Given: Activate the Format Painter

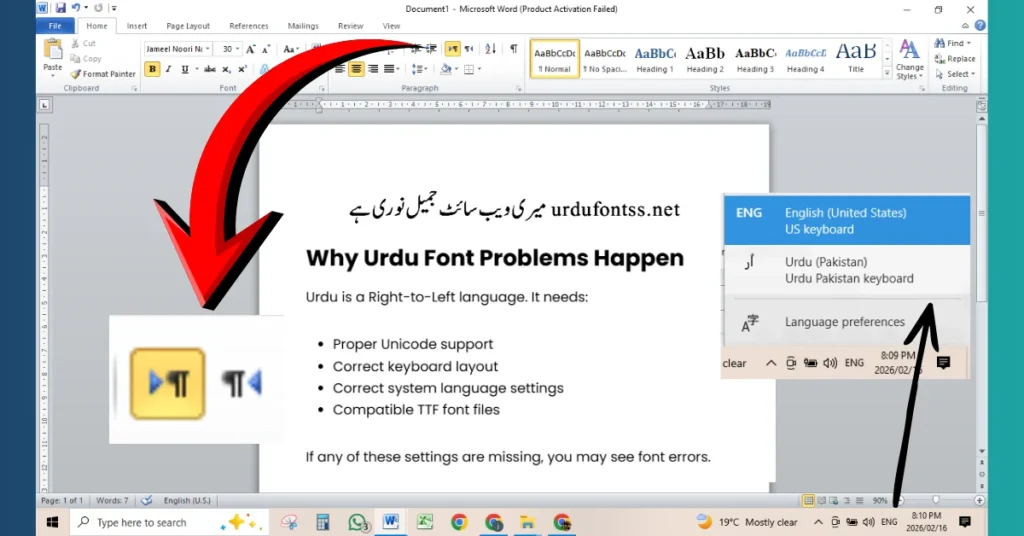Looking at the screenshot, I should pyautogui.click(x=103, y=74).
